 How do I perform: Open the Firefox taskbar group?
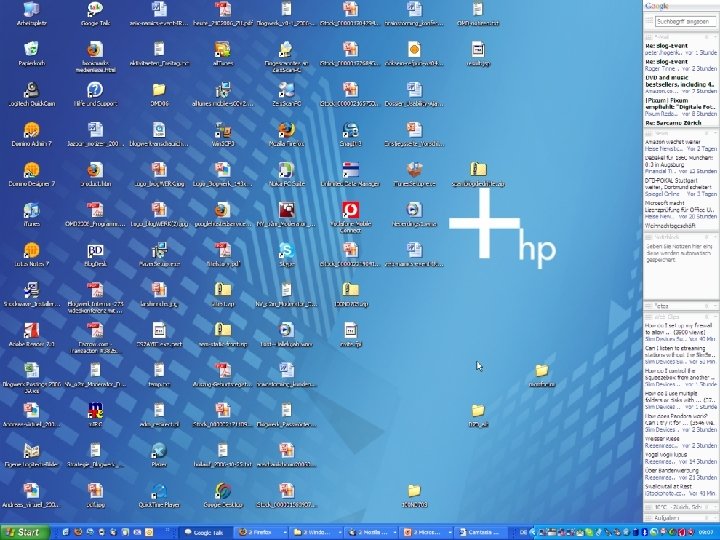[261, 532]
